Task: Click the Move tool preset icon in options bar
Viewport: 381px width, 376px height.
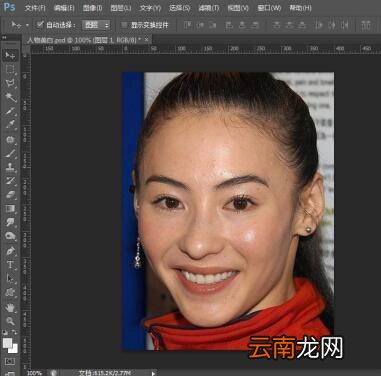Action: pos(16,25)
